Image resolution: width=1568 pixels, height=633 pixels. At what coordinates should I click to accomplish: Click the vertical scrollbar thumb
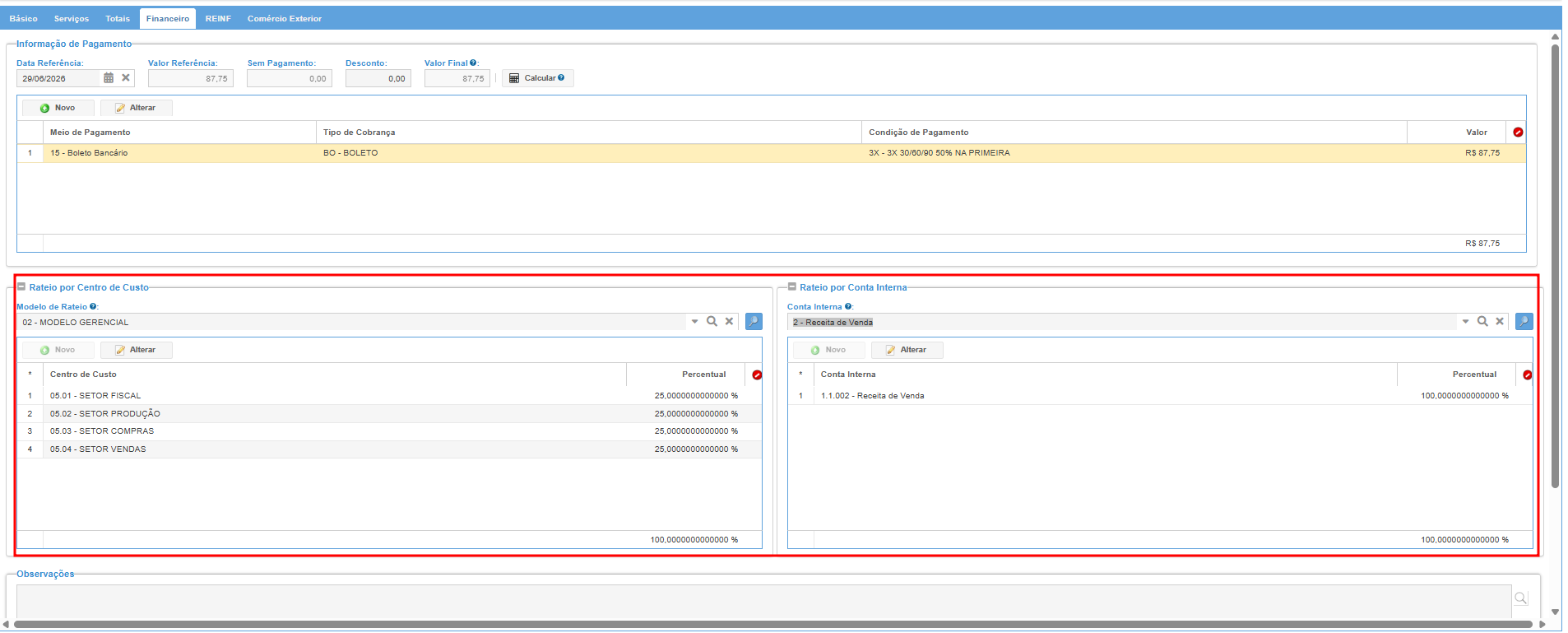(1555, 266)
